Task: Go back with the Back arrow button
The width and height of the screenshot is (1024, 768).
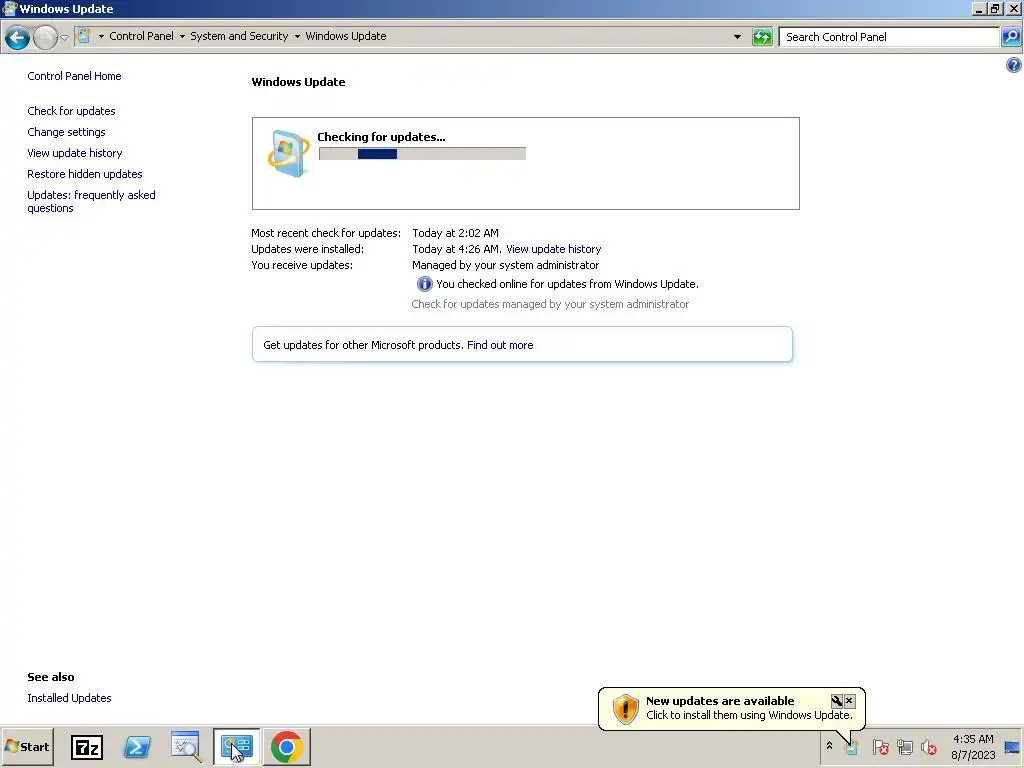Action: (x=18, y=37)
